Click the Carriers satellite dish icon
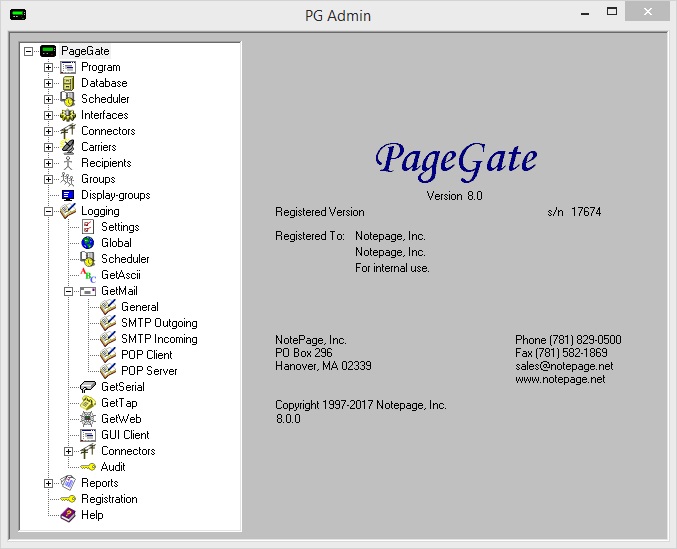This screenshot has width=677, height=549. (x=68, y=147)
